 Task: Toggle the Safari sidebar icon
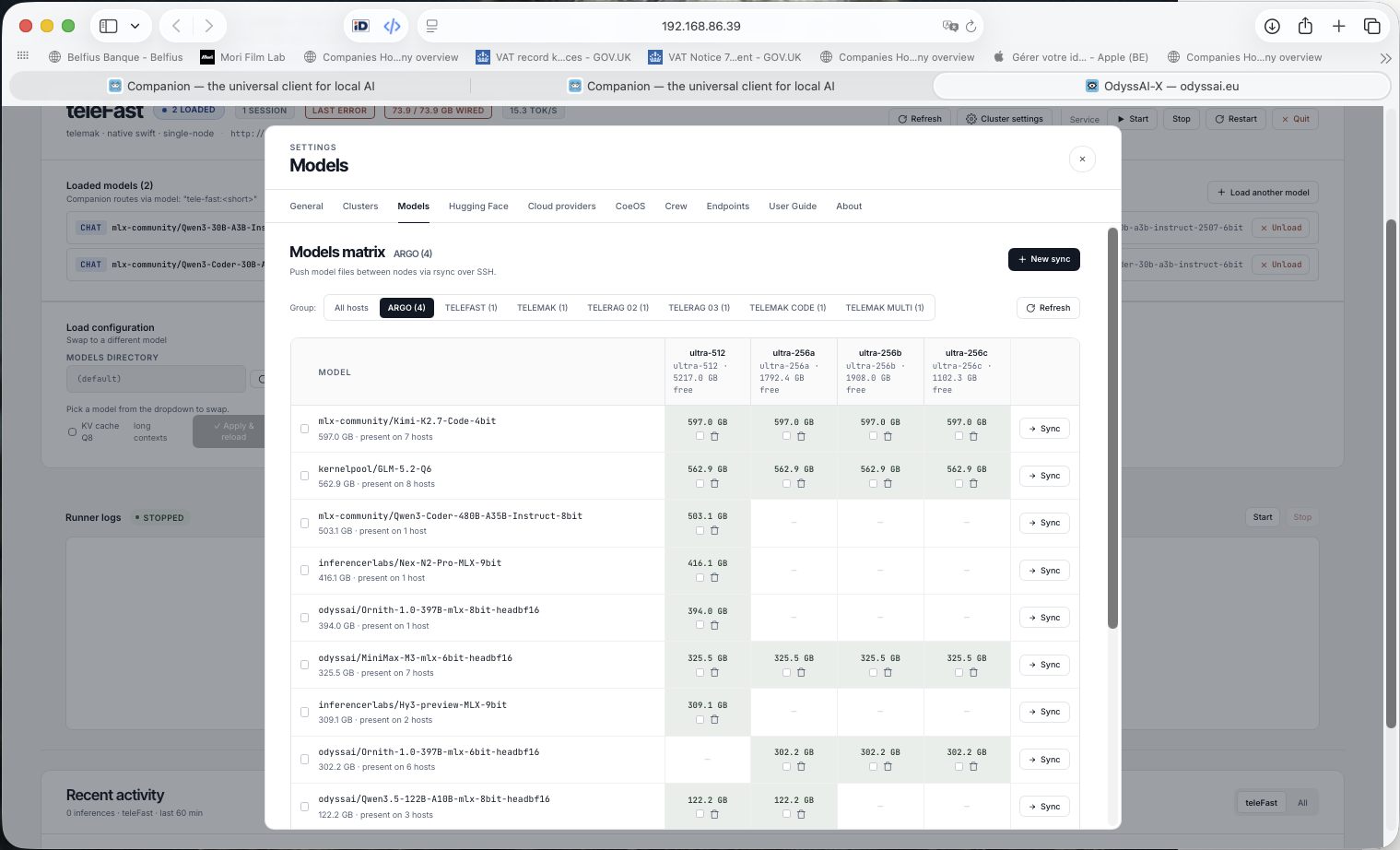pos(109,26)
